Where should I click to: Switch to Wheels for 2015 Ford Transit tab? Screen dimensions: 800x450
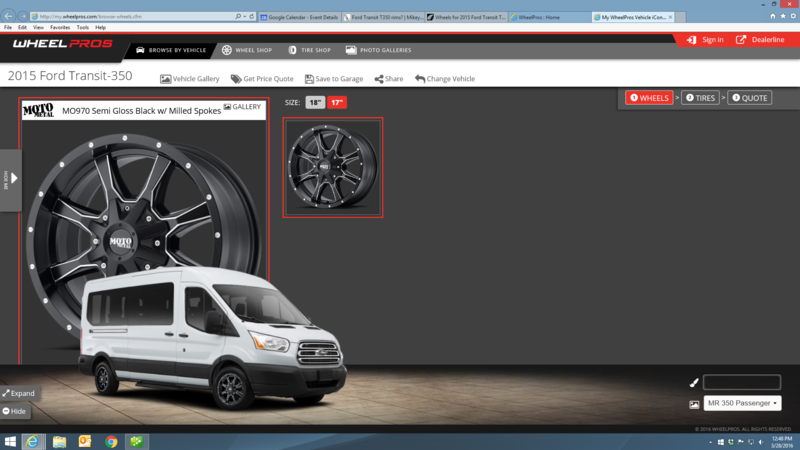point(466,17)
